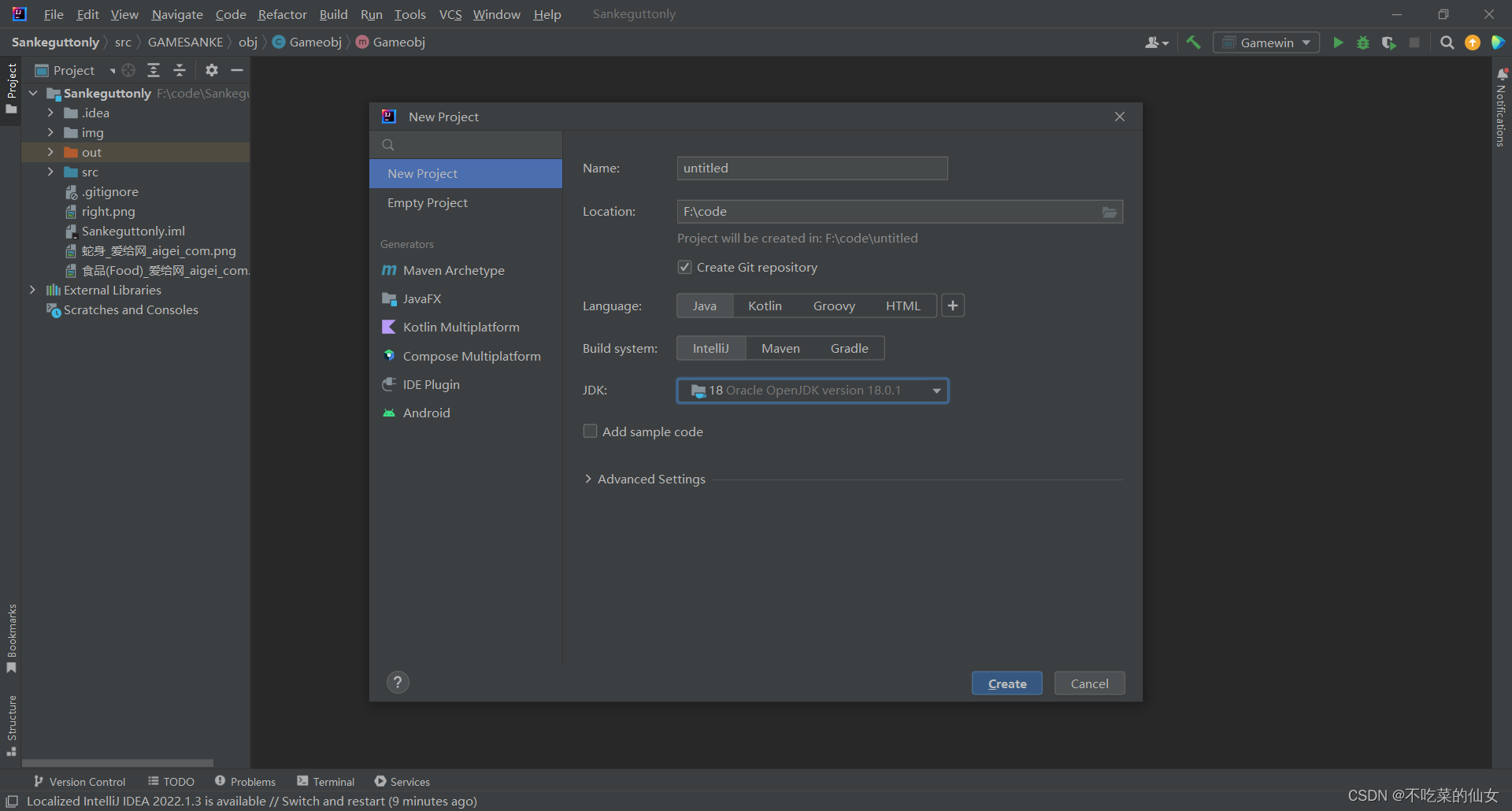
Task: Select Maven build system
Action: pos(780,348)
